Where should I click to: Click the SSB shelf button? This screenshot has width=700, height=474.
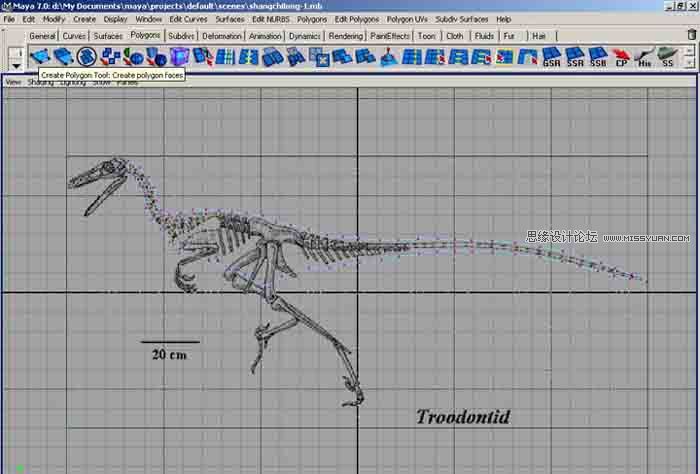[598, 57]
